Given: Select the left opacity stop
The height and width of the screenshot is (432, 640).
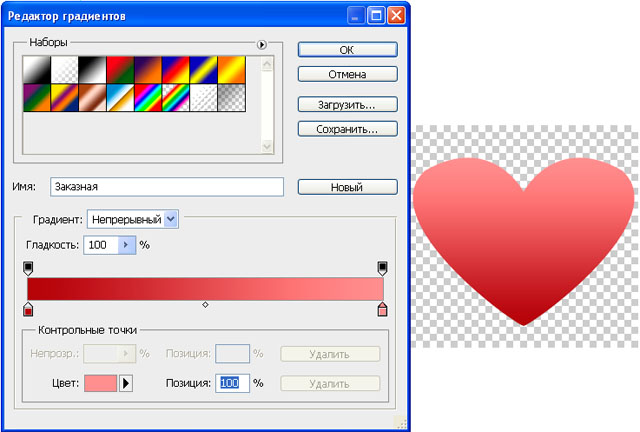Looking at the screenshot, I should pyautogui.click(x=28, y=268).
